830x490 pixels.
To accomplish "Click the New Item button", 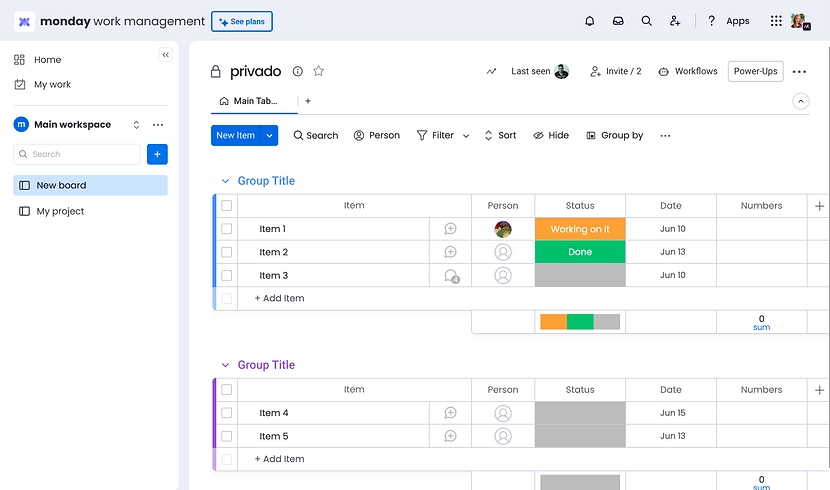I will click(236, 135).
